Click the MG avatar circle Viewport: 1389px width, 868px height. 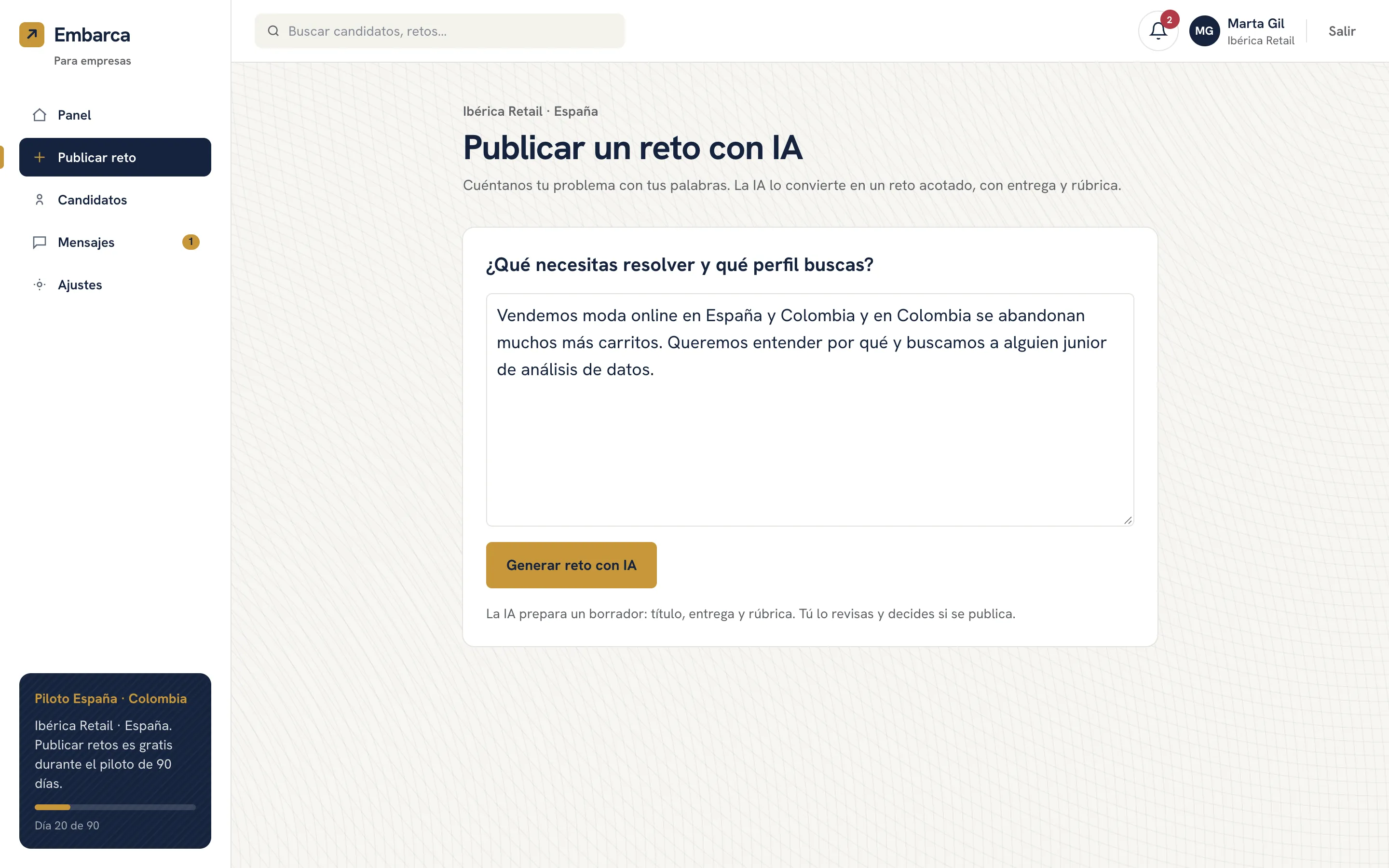(x=1204, y=31)
